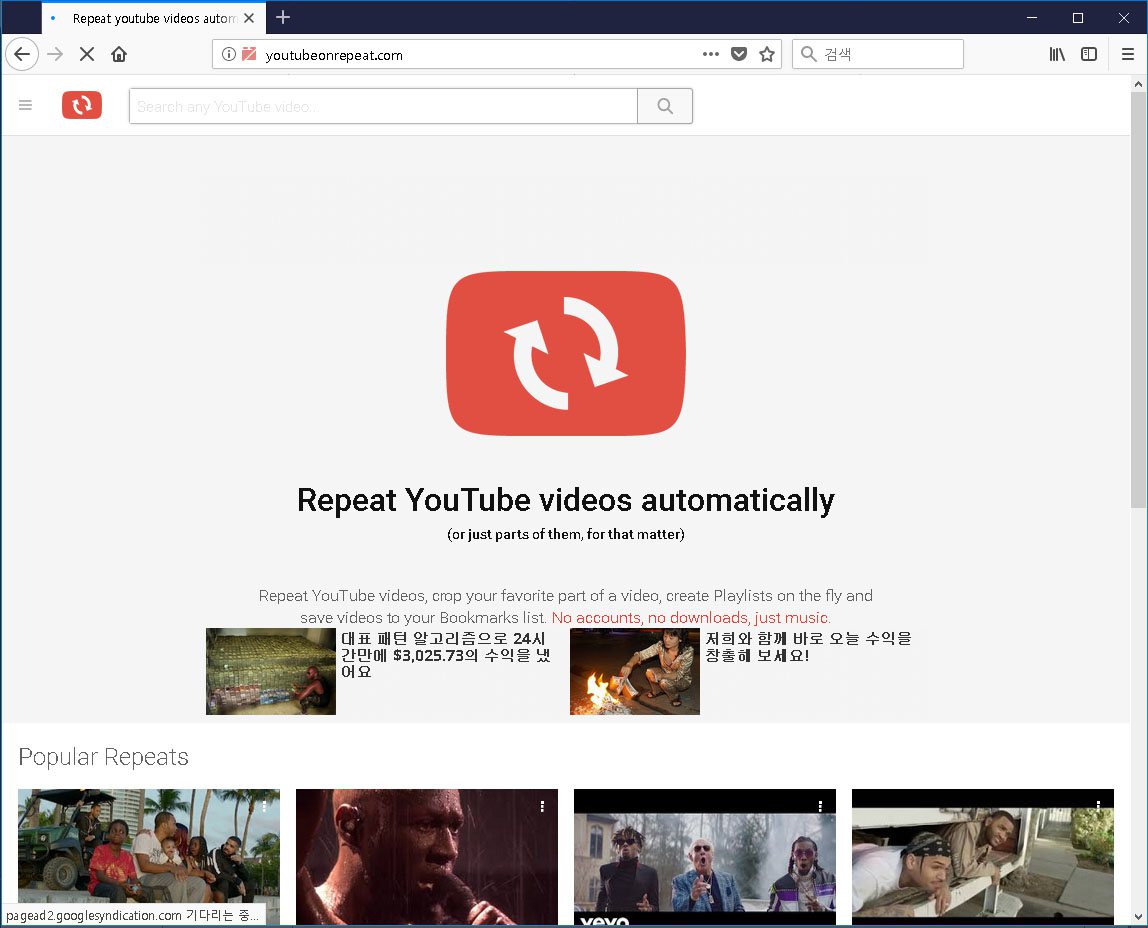Open the campfire ad thumbnail
This screenshot has width=1148, height=928.
635,671
